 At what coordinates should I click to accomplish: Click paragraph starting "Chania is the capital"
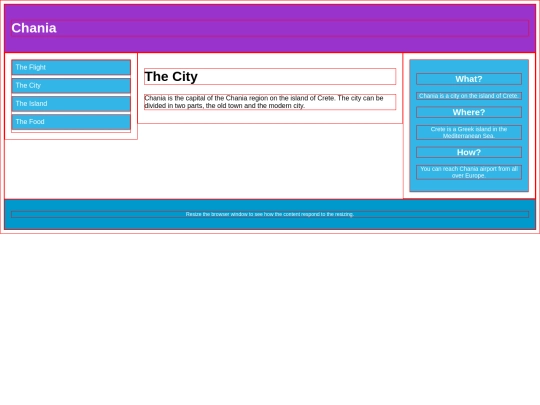coord(270,102)
